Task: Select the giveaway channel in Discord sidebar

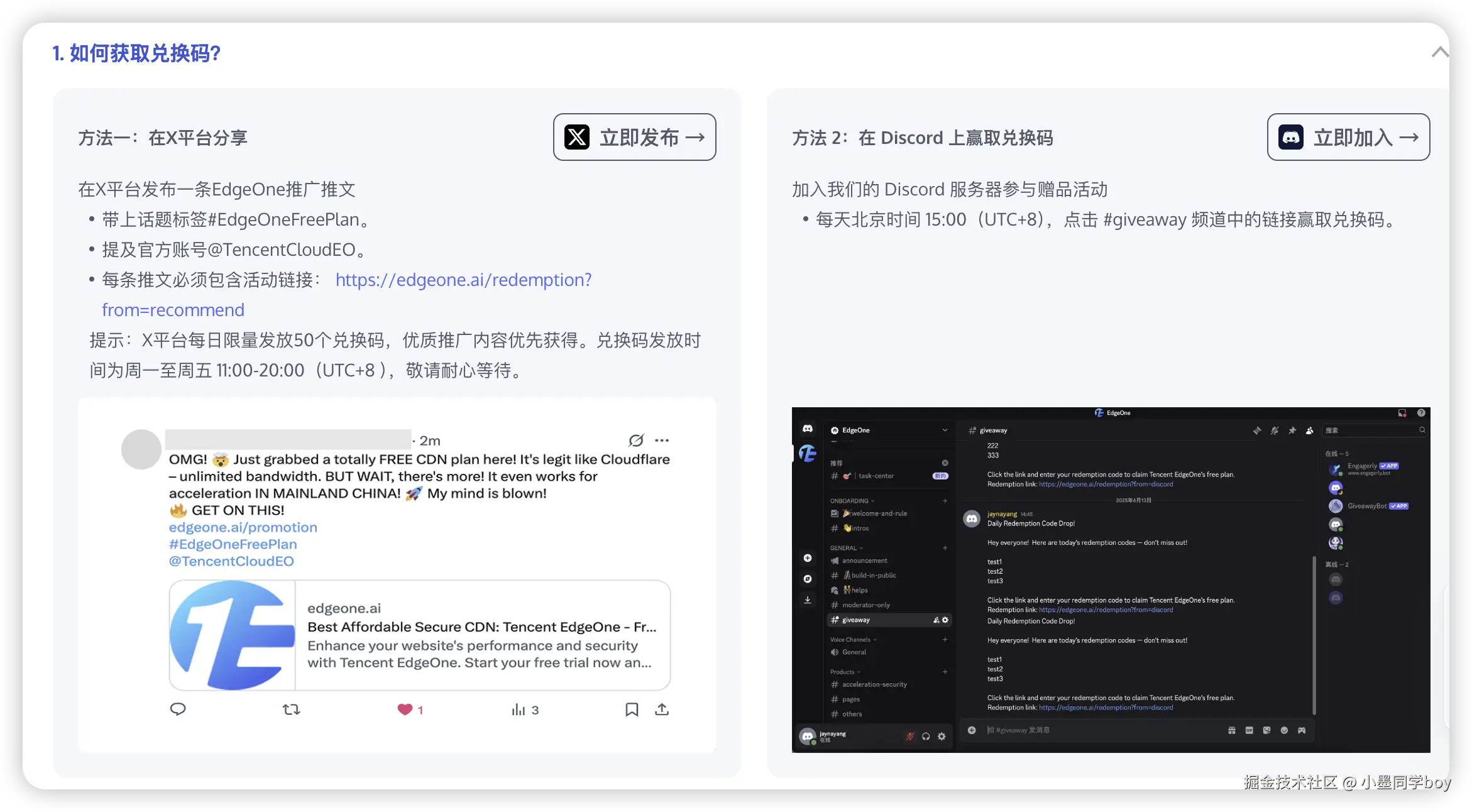Action: click(x=856, y=620)
